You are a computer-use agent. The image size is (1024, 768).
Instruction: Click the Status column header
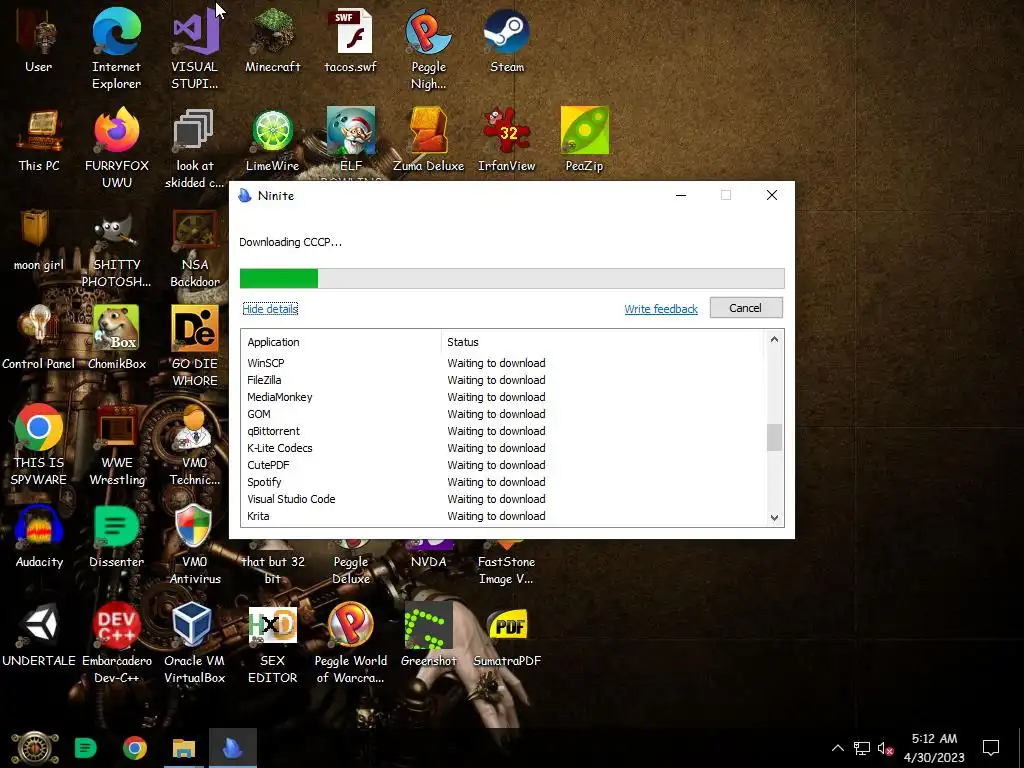[603, 342]
